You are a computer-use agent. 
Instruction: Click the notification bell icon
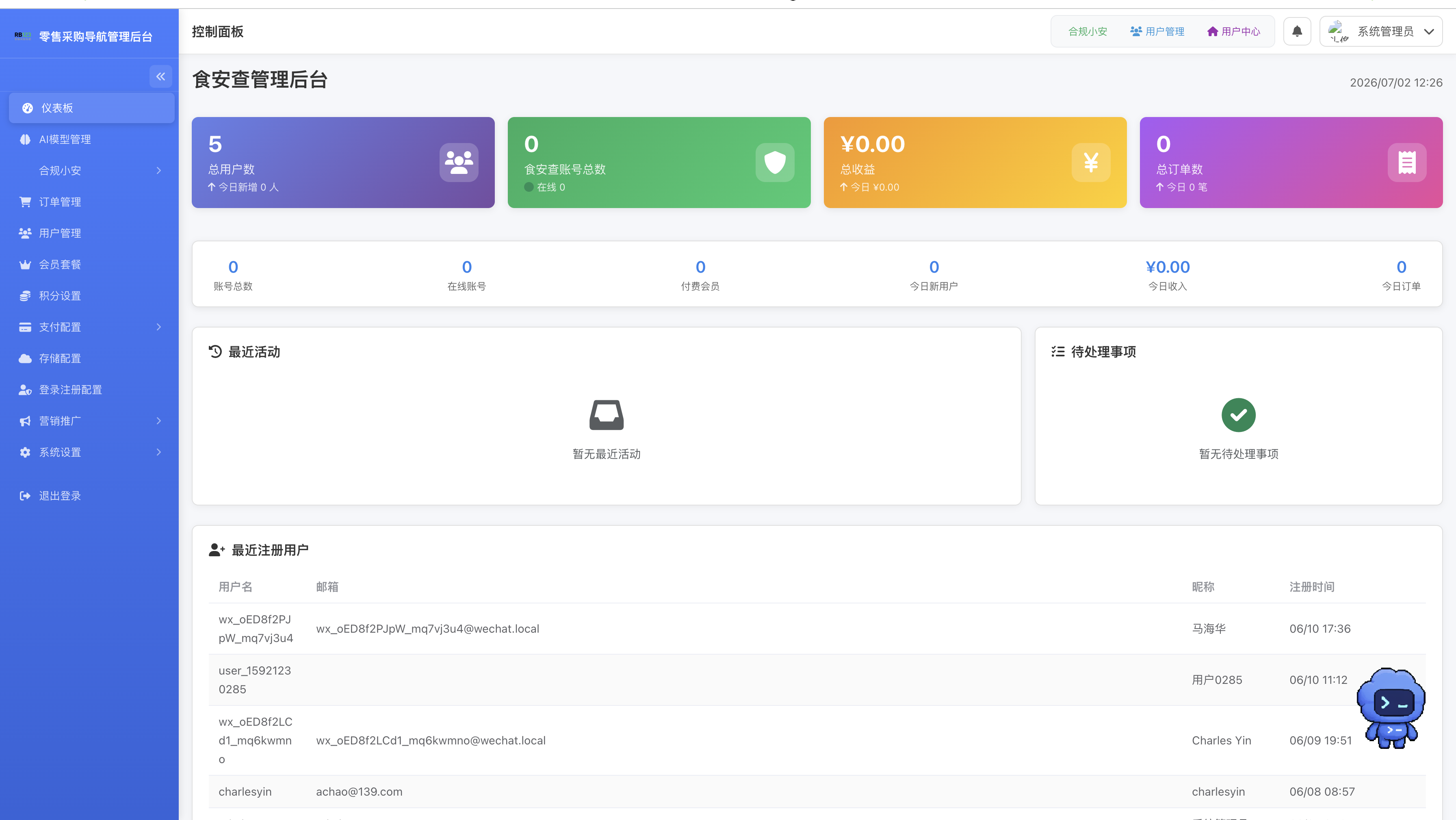[1297, 31]
